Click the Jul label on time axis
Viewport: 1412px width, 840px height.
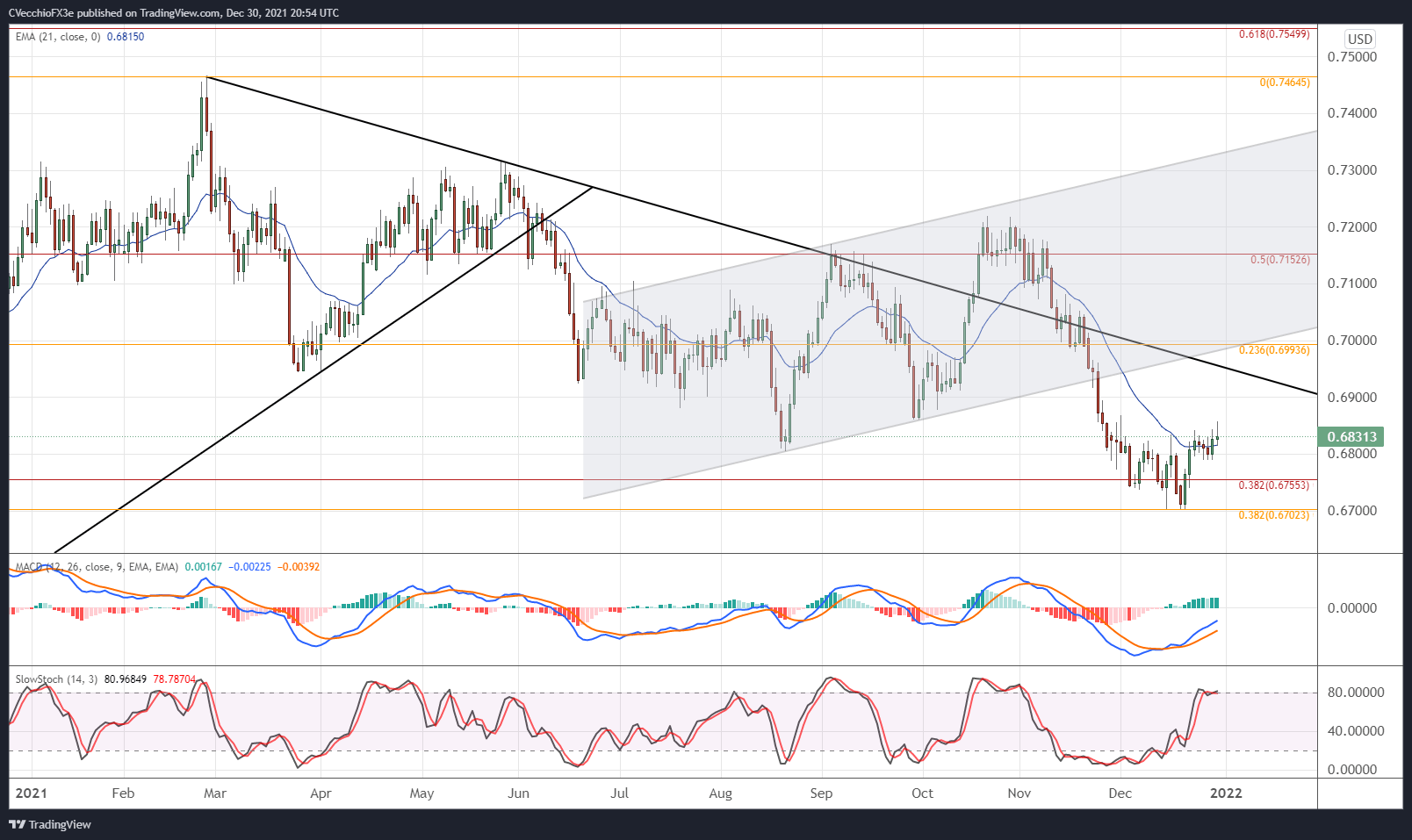click(620, 793)
